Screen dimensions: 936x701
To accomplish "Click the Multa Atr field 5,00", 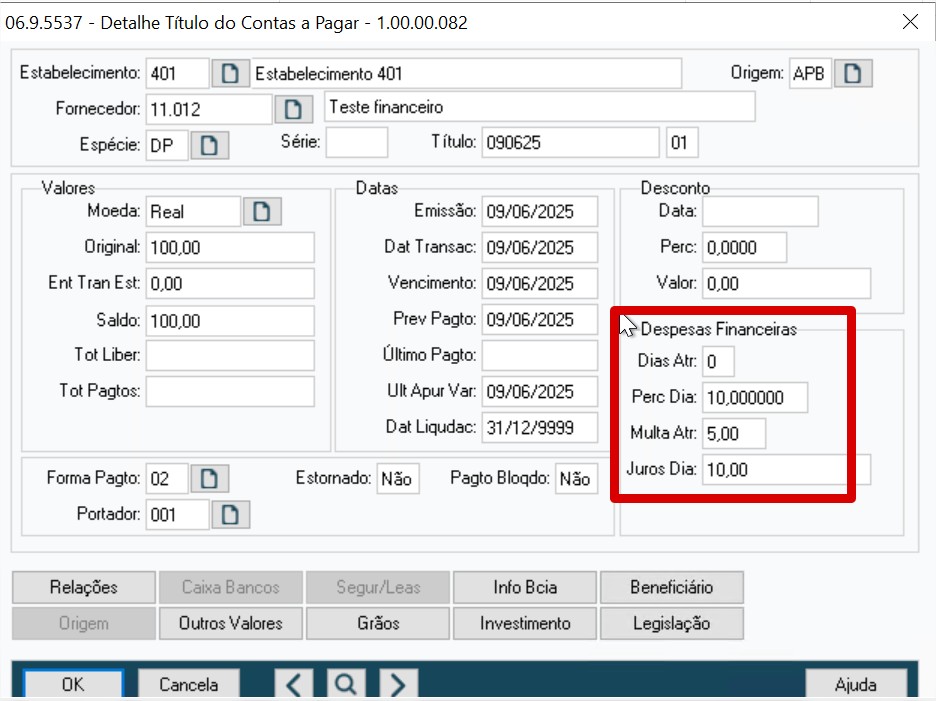I will click(x=734, y=433).
